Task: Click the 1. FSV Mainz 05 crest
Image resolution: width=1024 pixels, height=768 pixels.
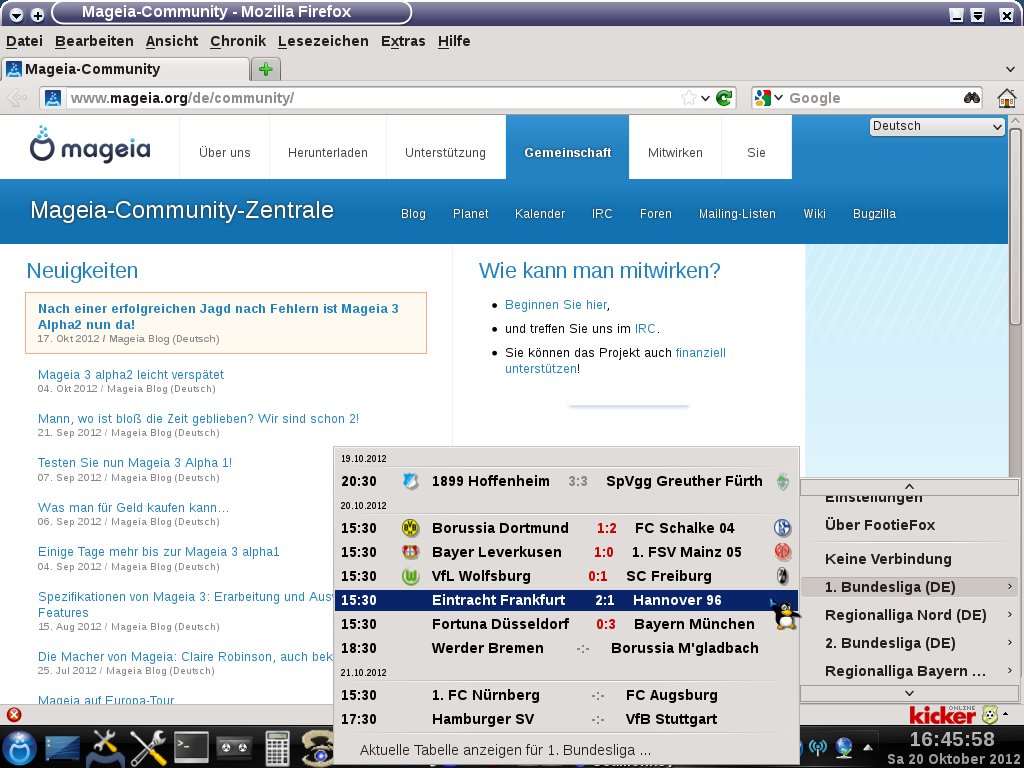Action: (782, 552)
